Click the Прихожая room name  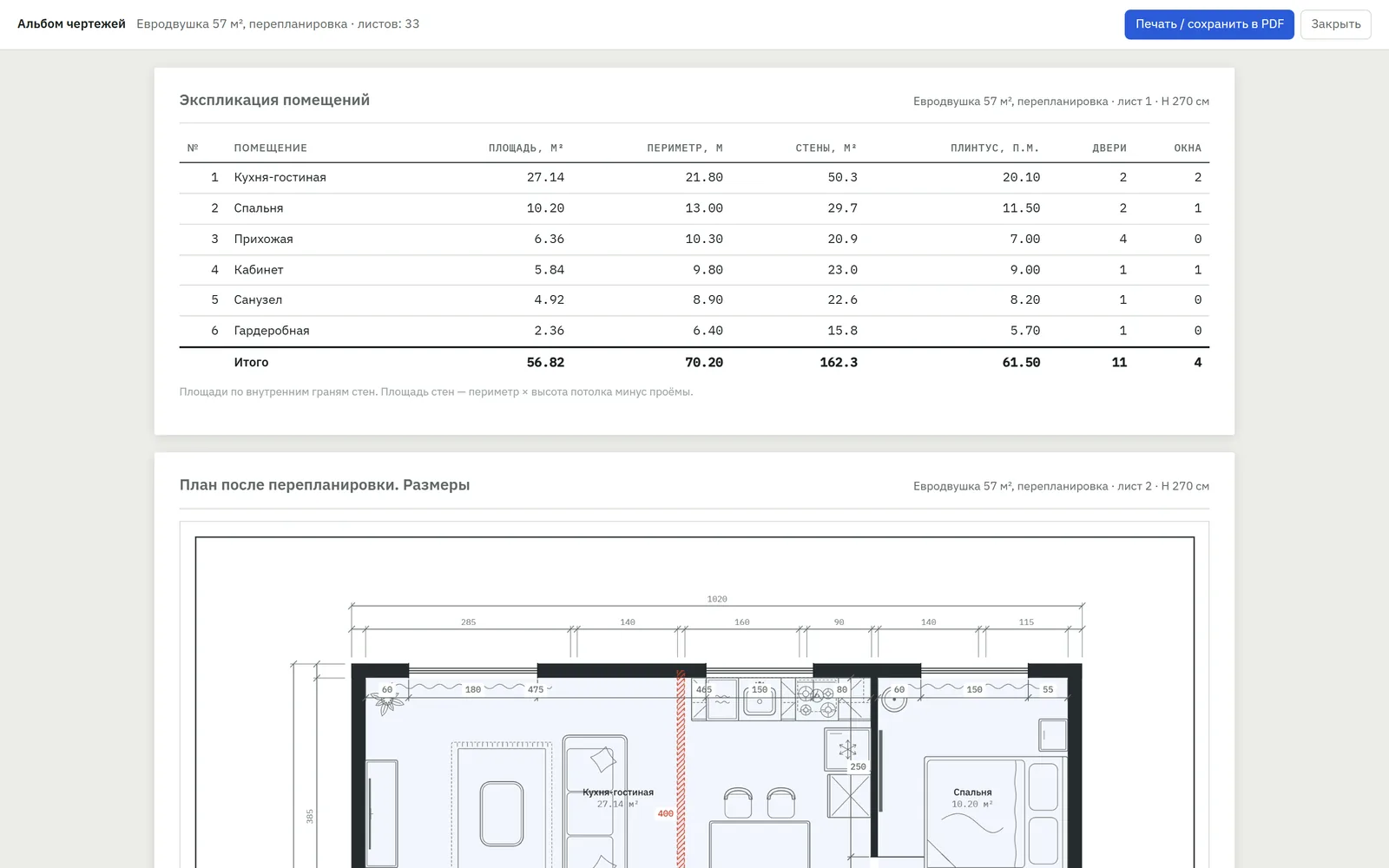(263, 239)
